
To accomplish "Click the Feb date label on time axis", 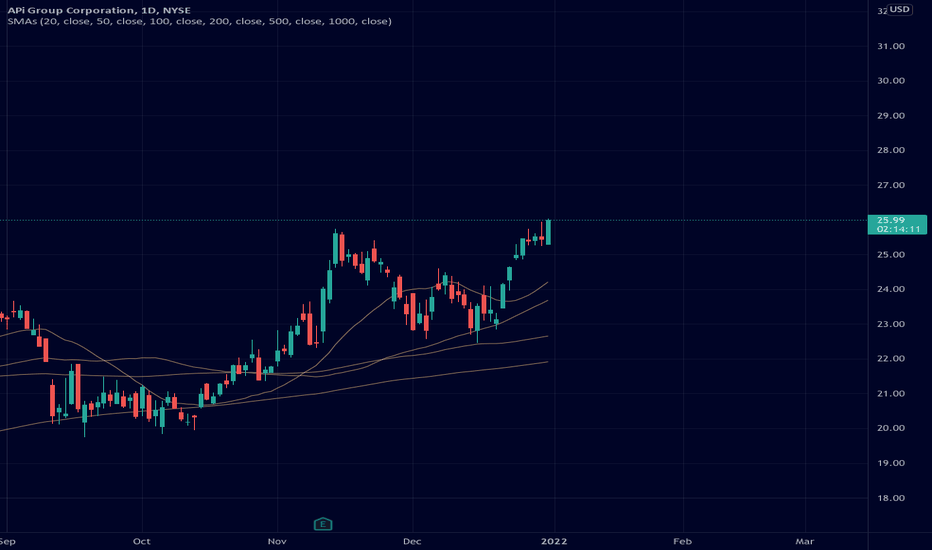I will 682,542.
